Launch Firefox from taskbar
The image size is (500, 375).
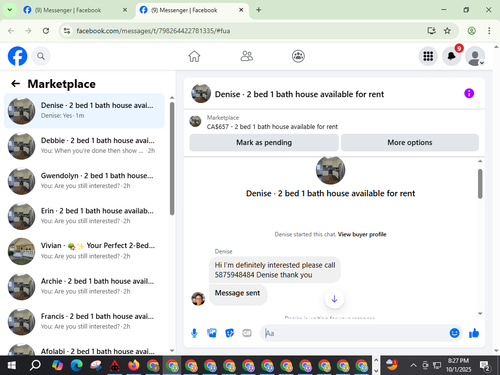coord(134,365)
